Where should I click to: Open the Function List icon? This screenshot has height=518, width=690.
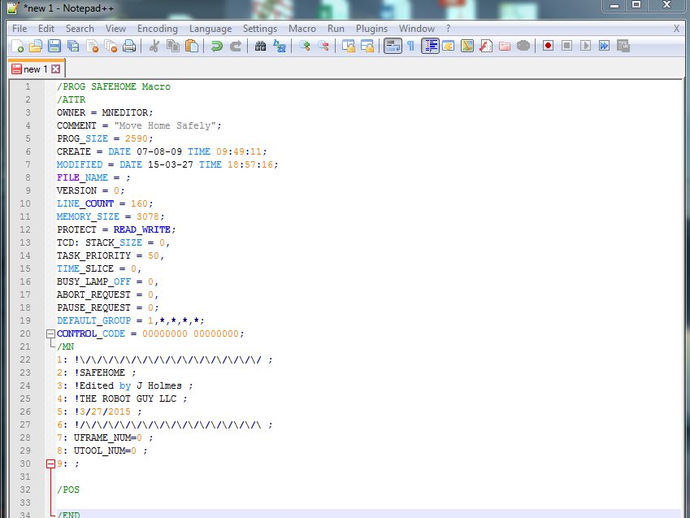[x=486, y=46]
